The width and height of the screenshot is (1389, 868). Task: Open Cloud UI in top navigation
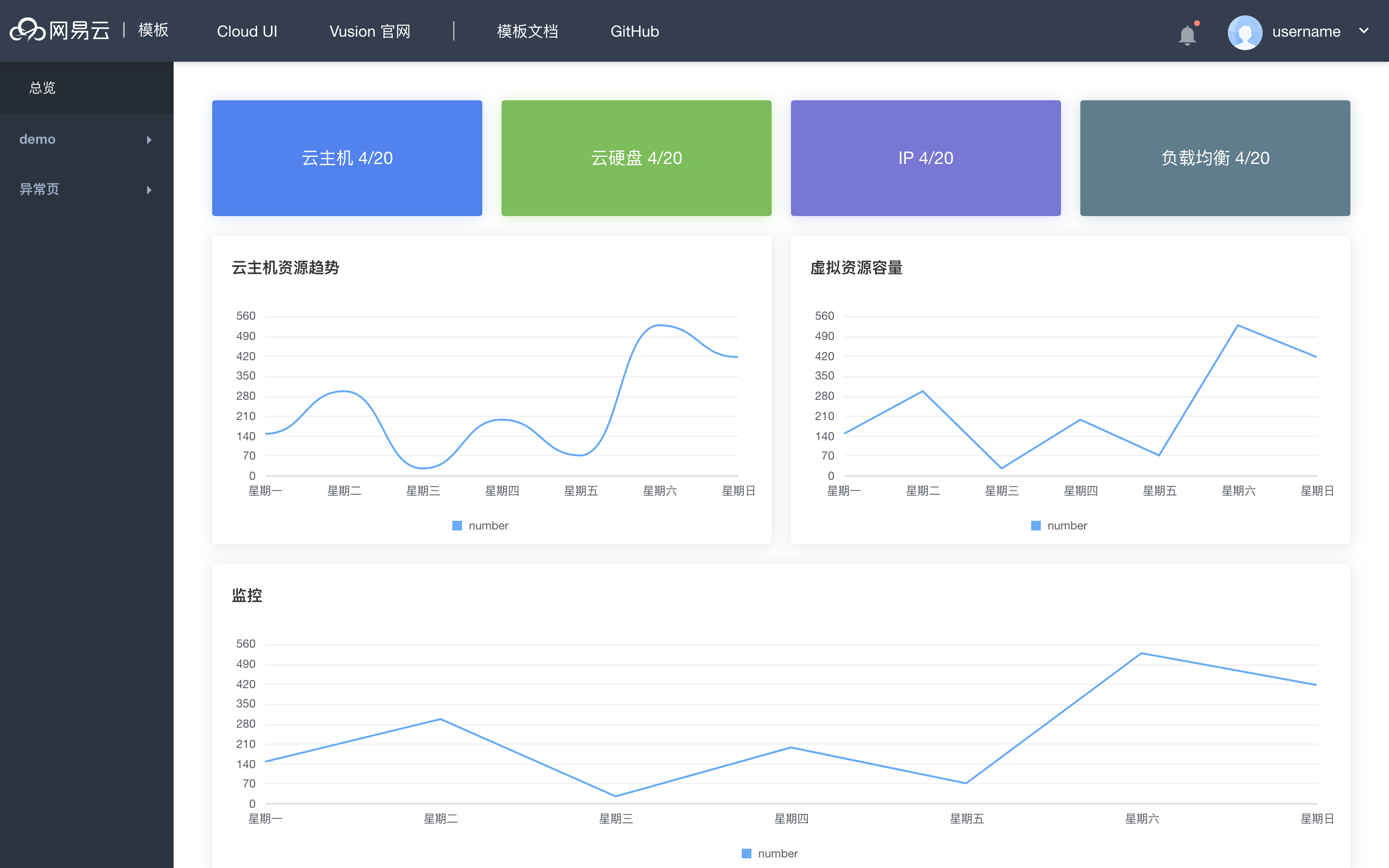click(x=247, y=31)
